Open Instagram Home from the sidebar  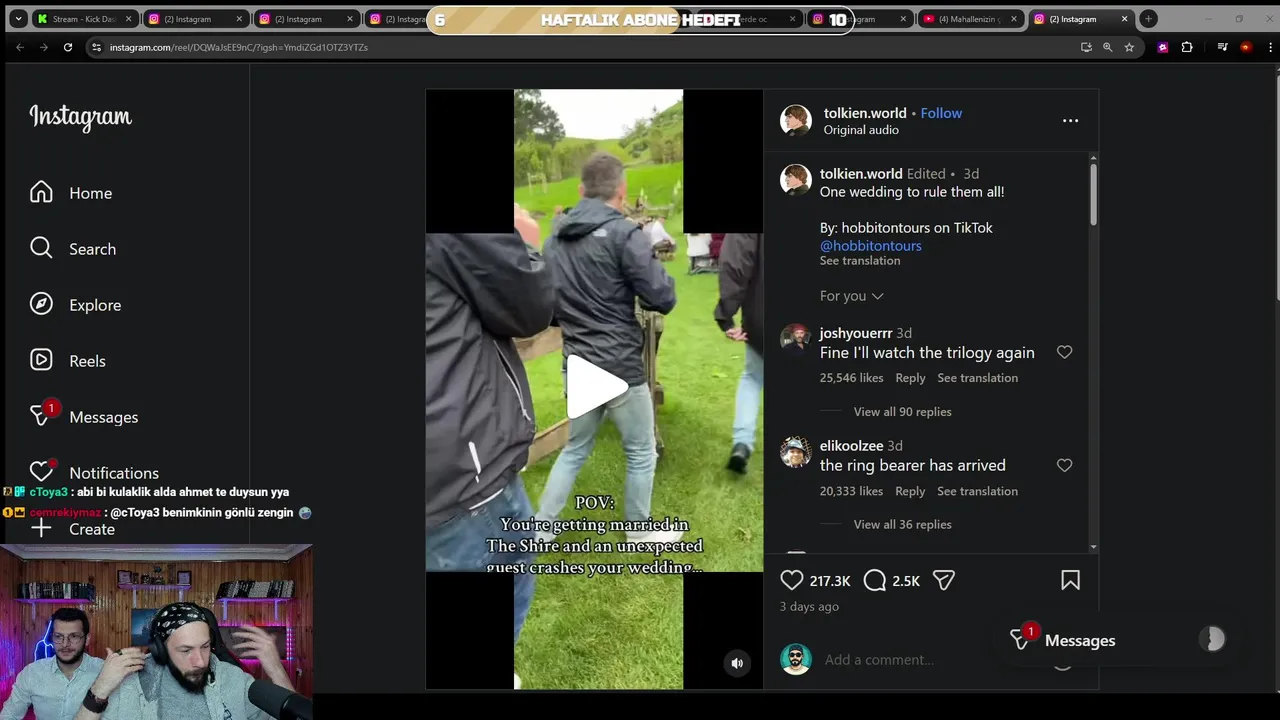click(x=71, y=193)
